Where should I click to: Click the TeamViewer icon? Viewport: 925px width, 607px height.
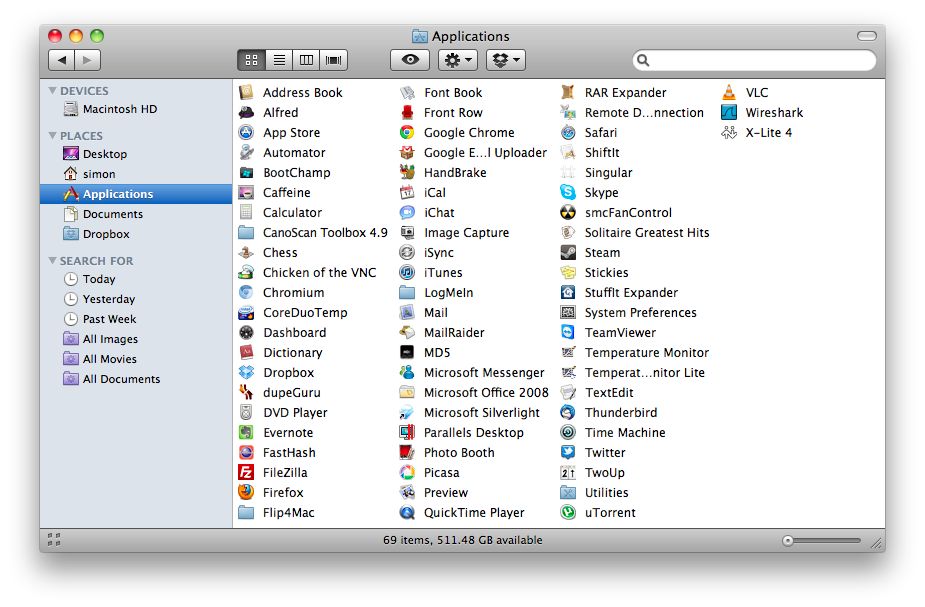click(x=568, y=333)
